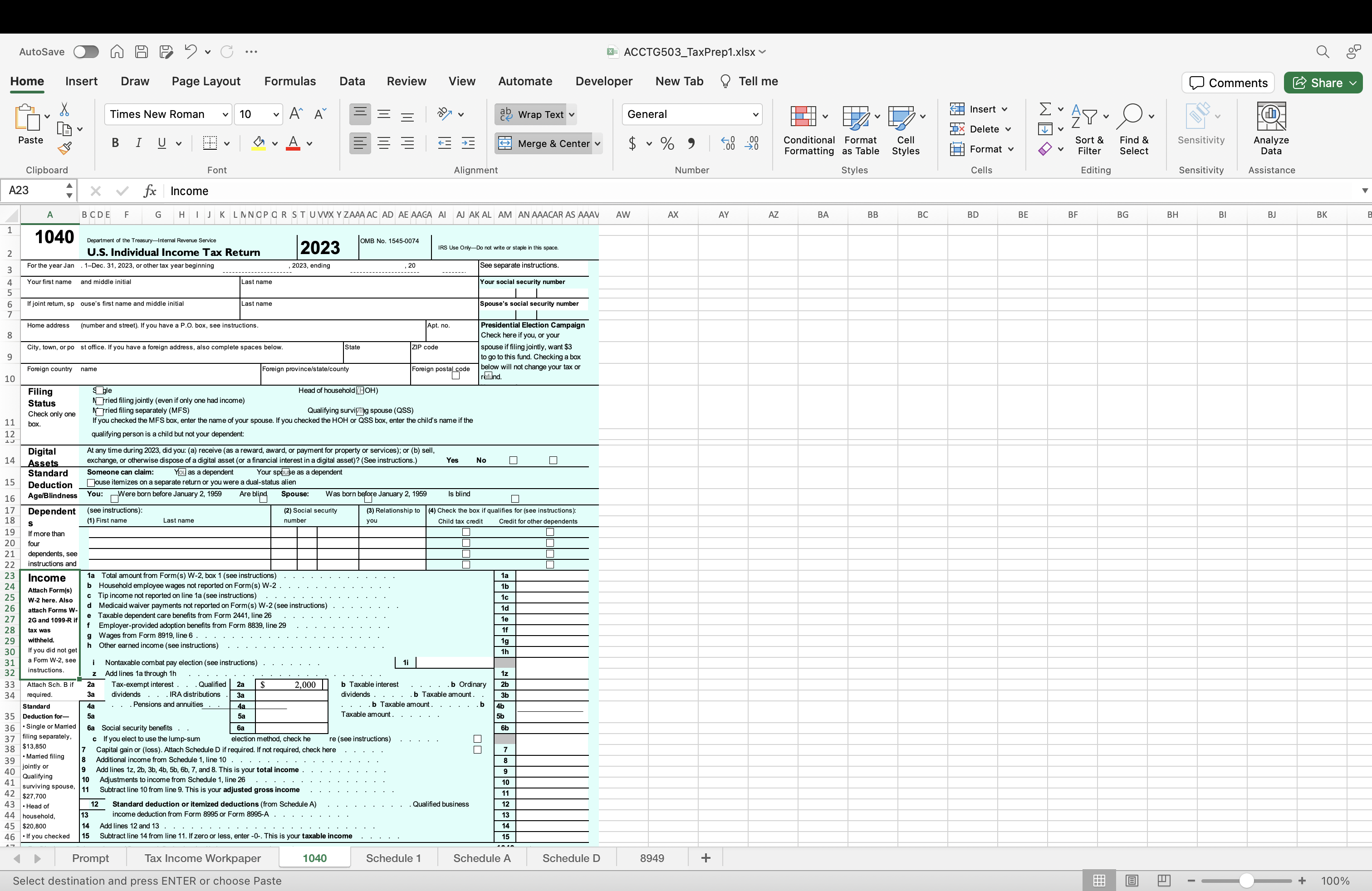Switch to the Schedule A sheet tab
The width and height of the screenshot is (1372, 891).
[x=481, y=858]
